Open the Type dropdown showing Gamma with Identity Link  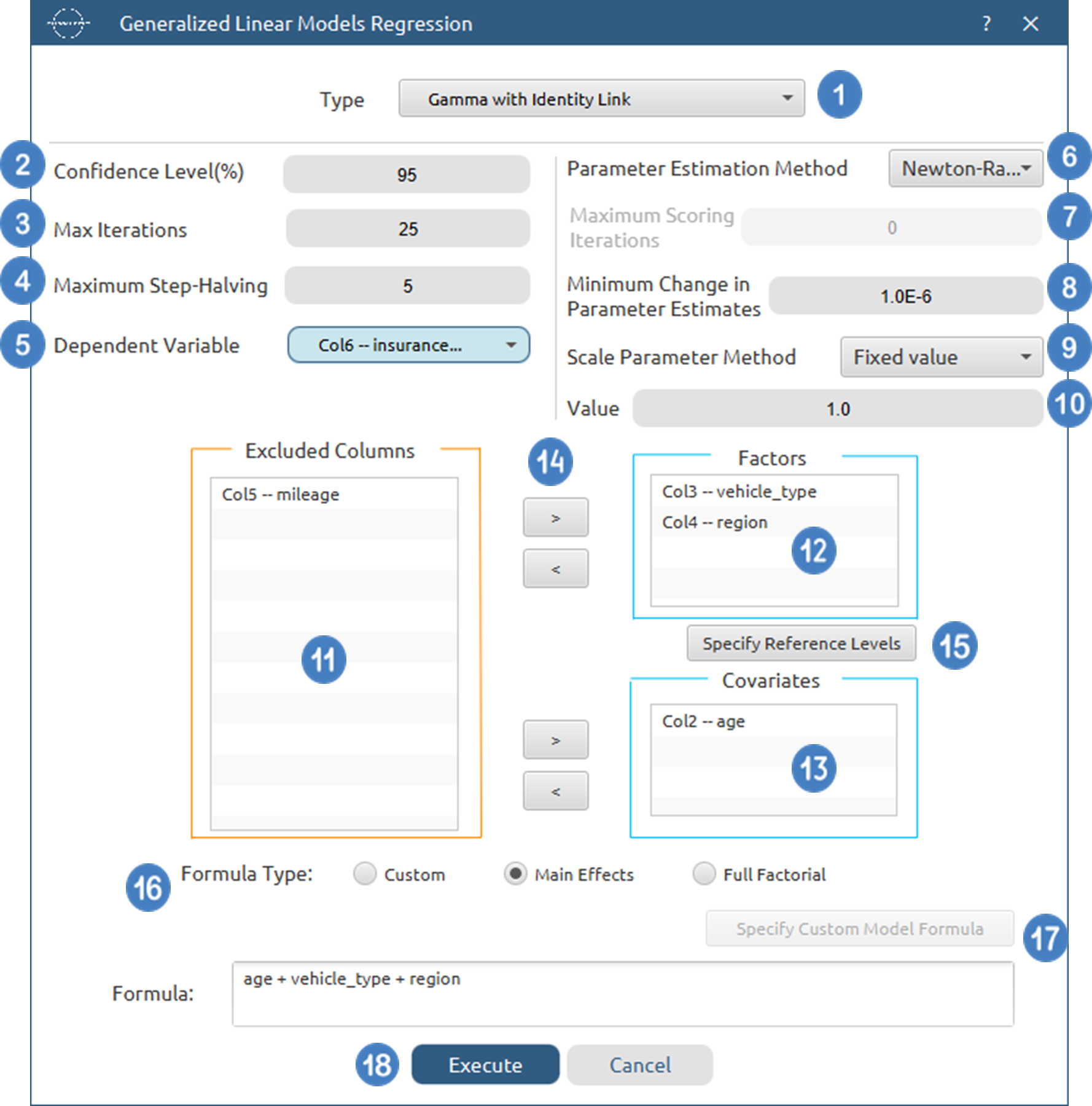pos(602,98)
